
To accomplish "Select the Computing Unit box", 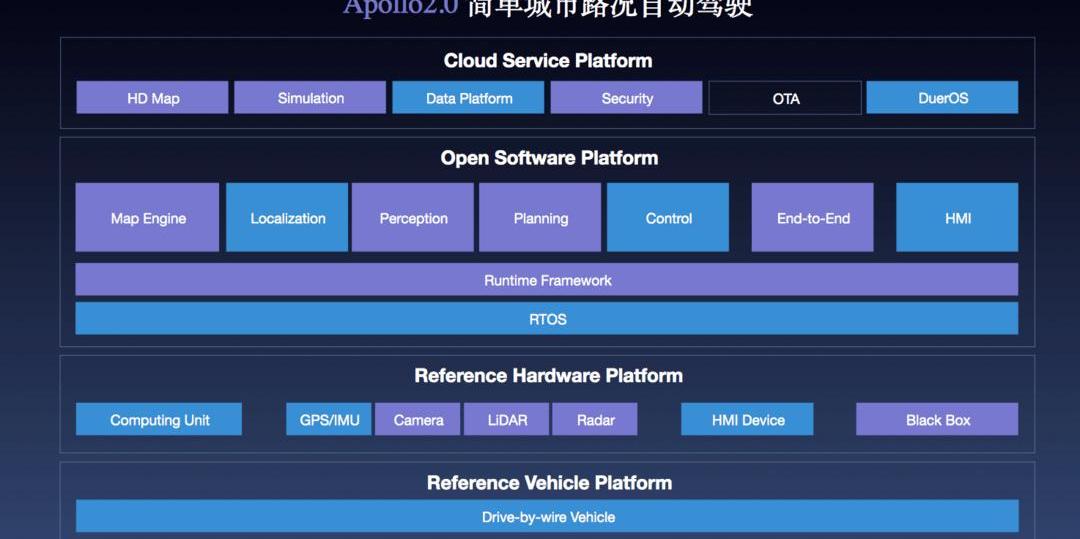I will click(159, 419).
